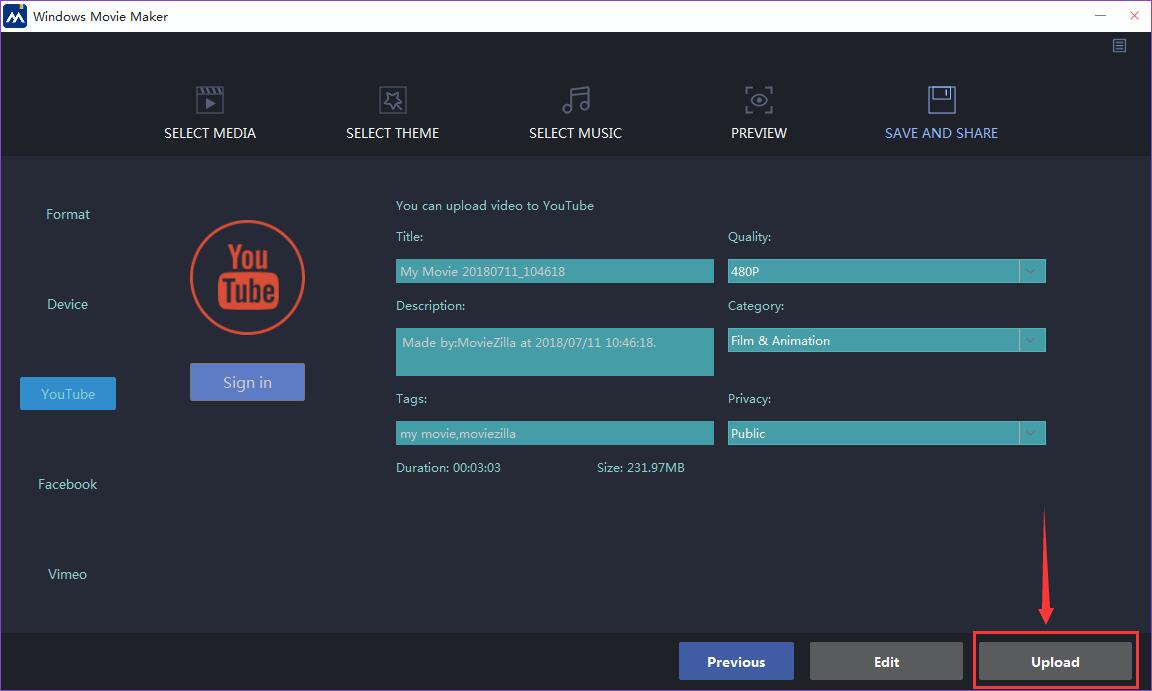Image resolution: width=1152 pixels, height=691 pixels.
Task: Click the 'Category:' label
Action: click(756, 305)
